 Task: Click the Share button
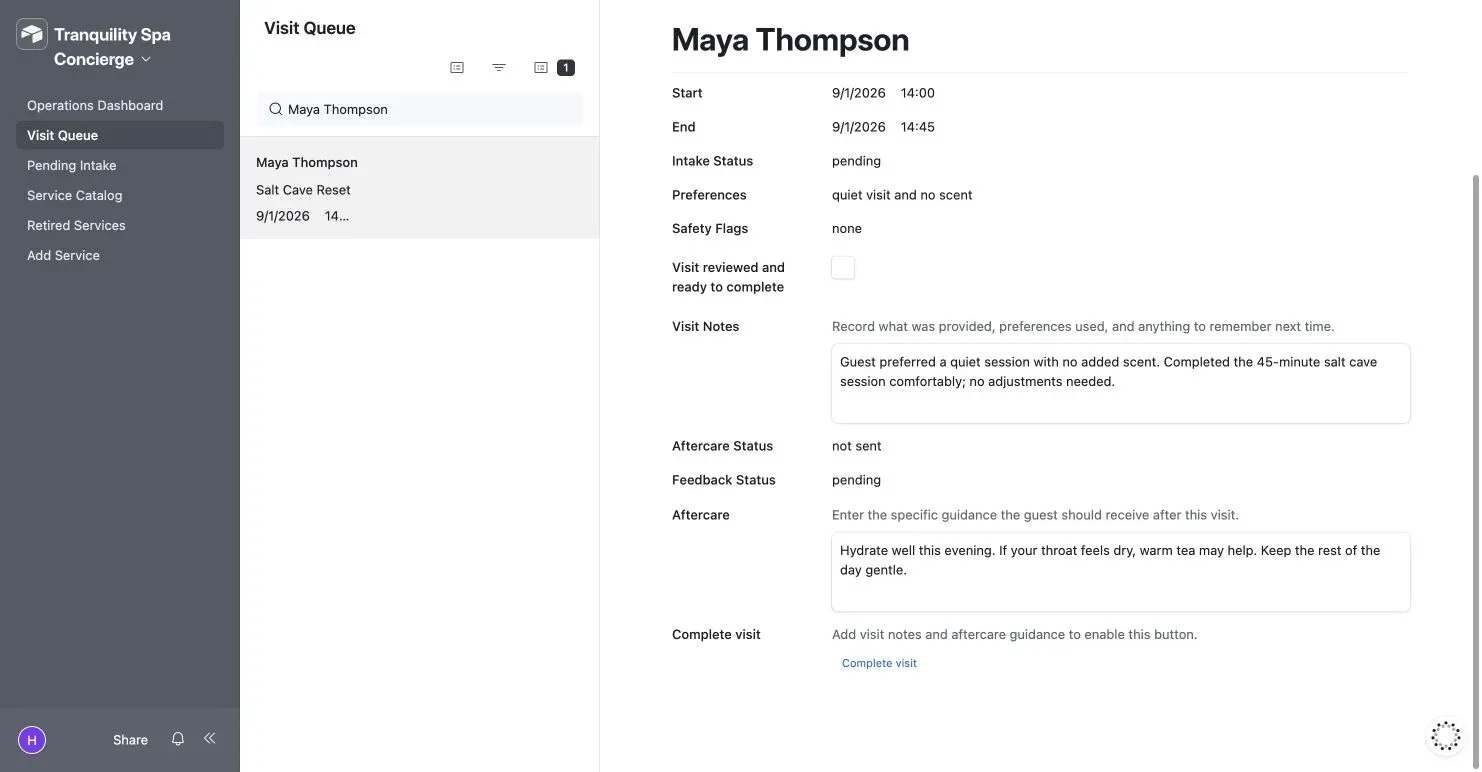[130, 740]
